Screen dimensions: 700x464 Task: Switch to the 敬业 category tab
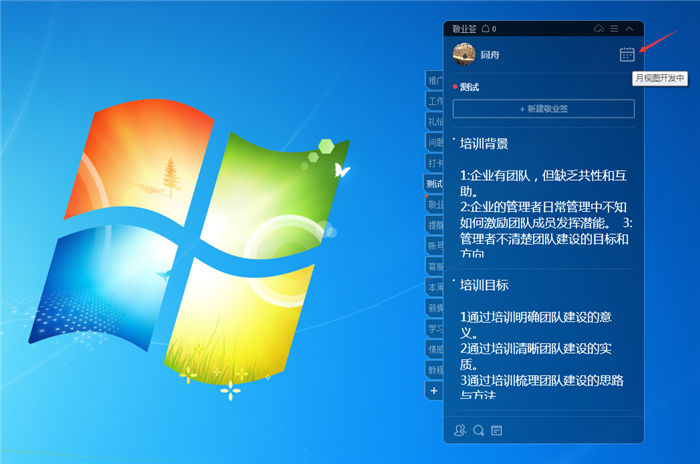(434, 205)
